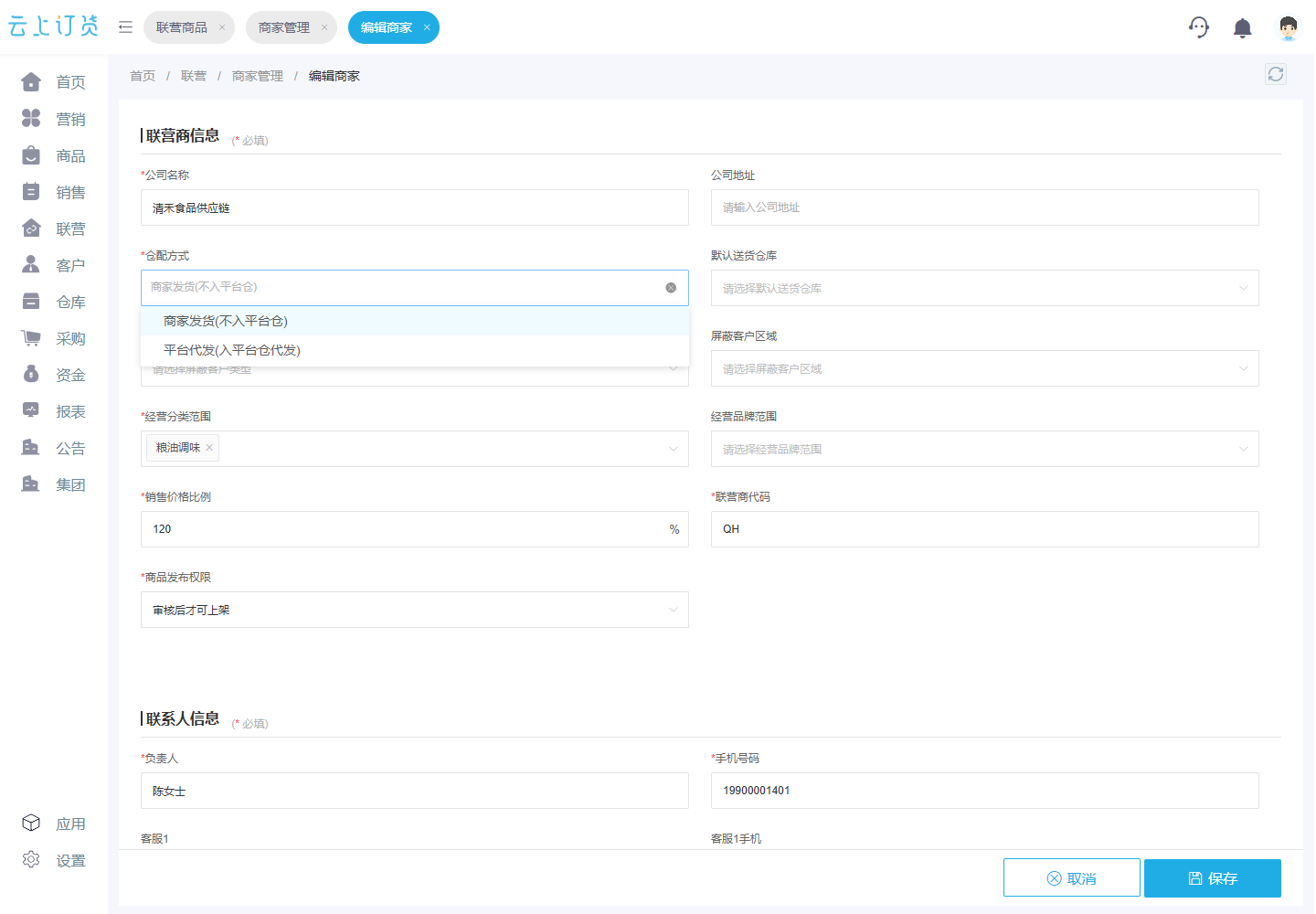Click the 保存 save button
The height and width of the screenshot is (914, 1316).
pyautogui.click(x=1213, y=878)
